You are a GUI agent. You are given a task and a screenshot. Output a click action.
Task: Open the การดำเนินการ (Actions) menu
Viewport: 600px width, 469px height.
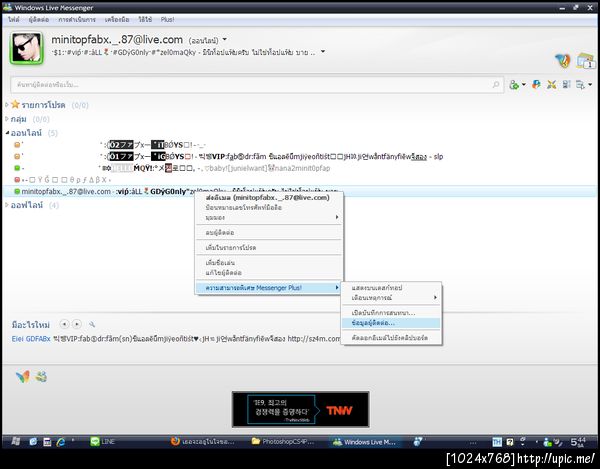(x=77, y=20)
